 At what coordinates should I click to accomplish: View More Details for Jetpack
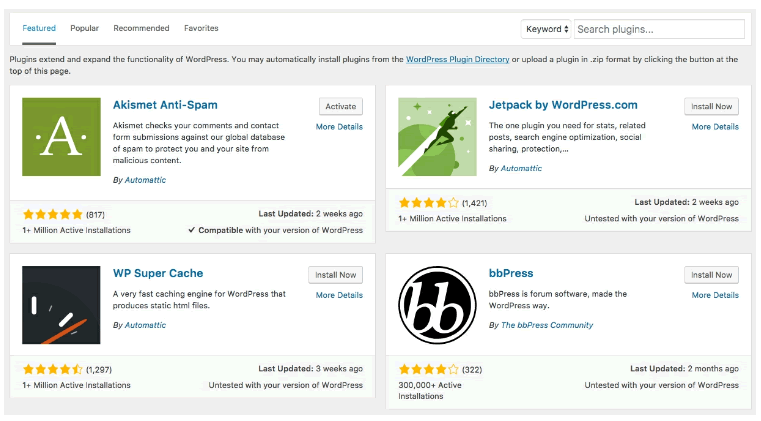point(715,127)
